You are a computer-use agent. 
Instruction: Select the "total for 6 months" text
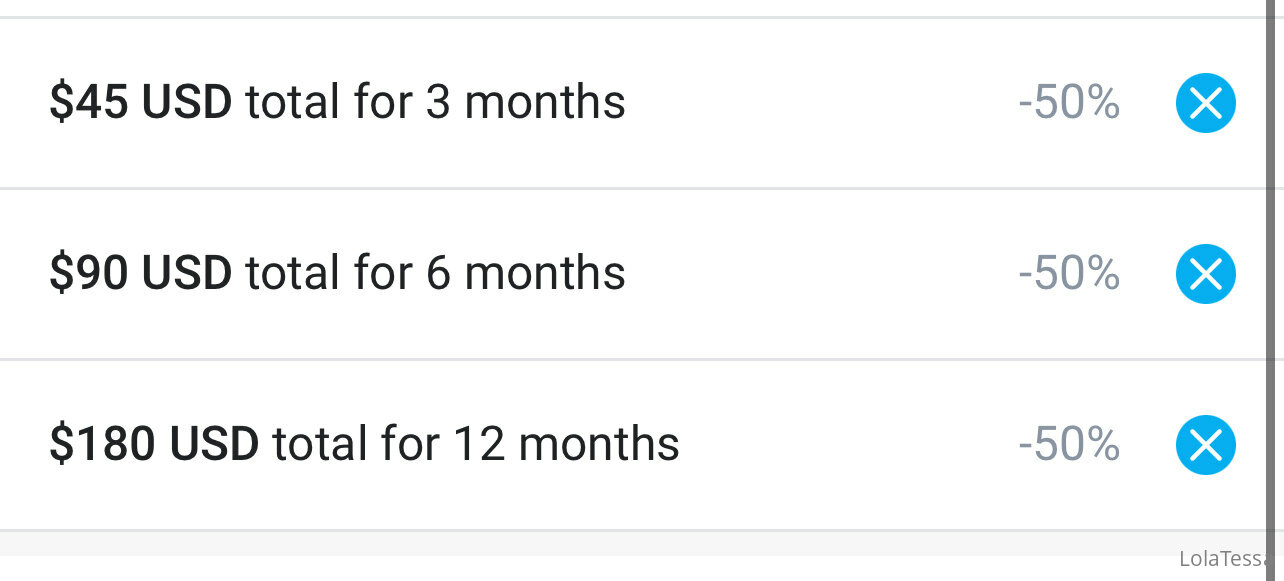(x=435, y=273)
